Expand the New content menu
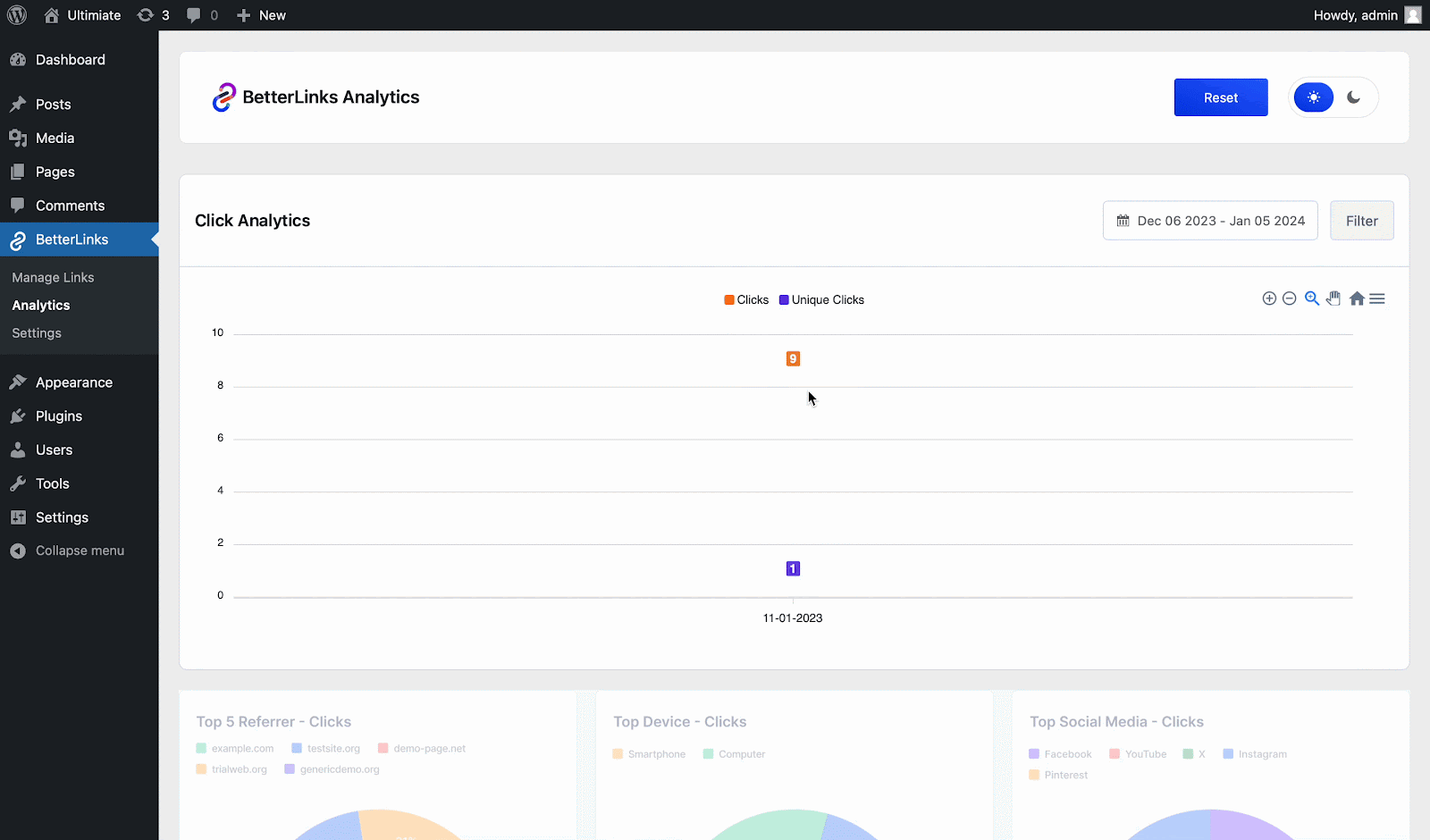The image size is (1430, 840). [x=262, y=15]
